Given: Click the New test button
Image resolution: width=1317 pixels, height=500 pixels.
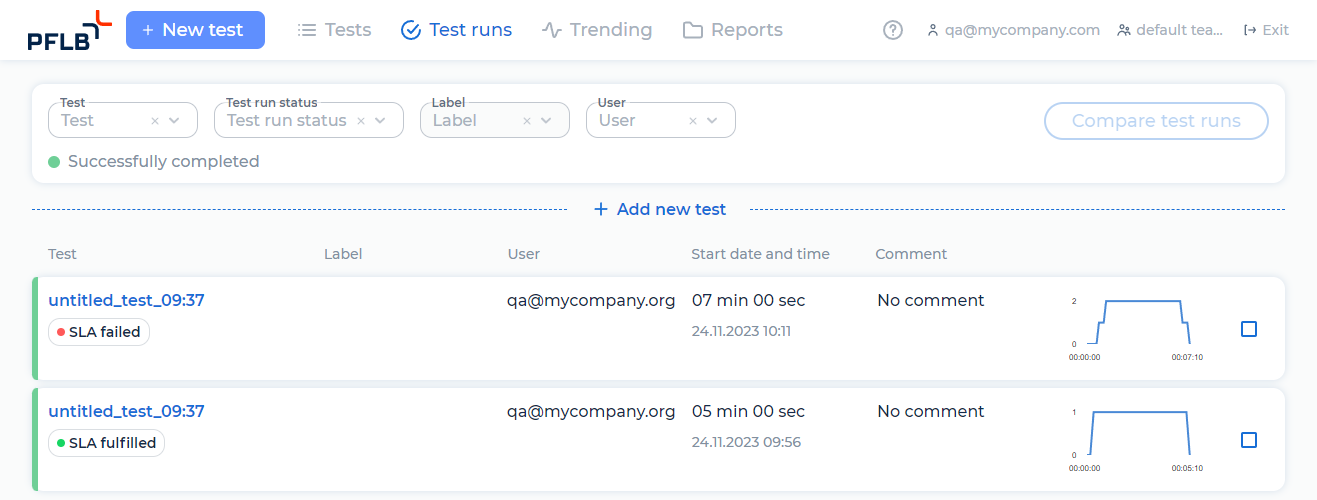Looking at the screenshot, I should click(195, 30).
